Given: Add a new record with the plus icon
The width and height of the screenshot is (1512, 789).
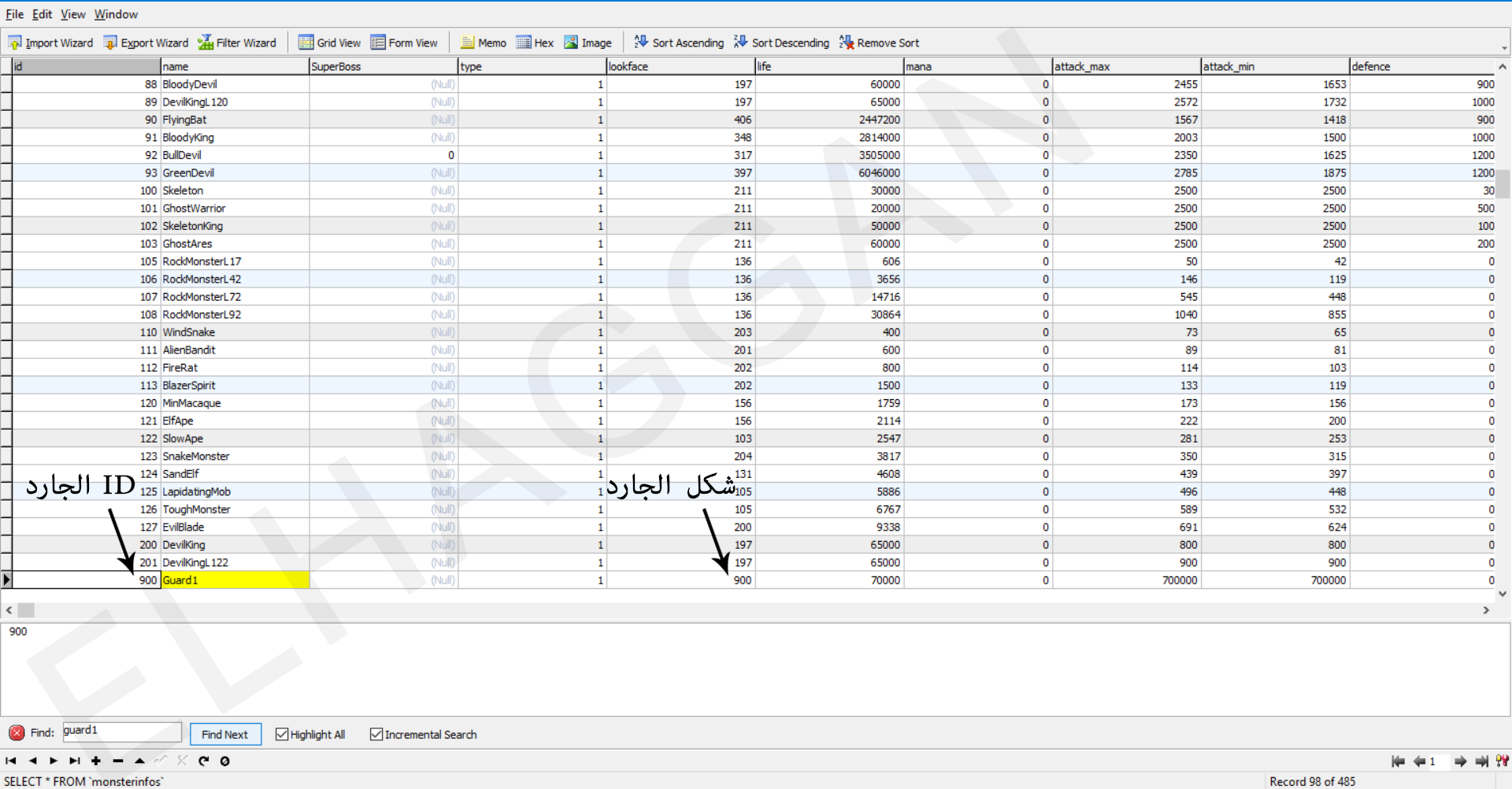Looking at the screenshot, I should pos(96,761).
